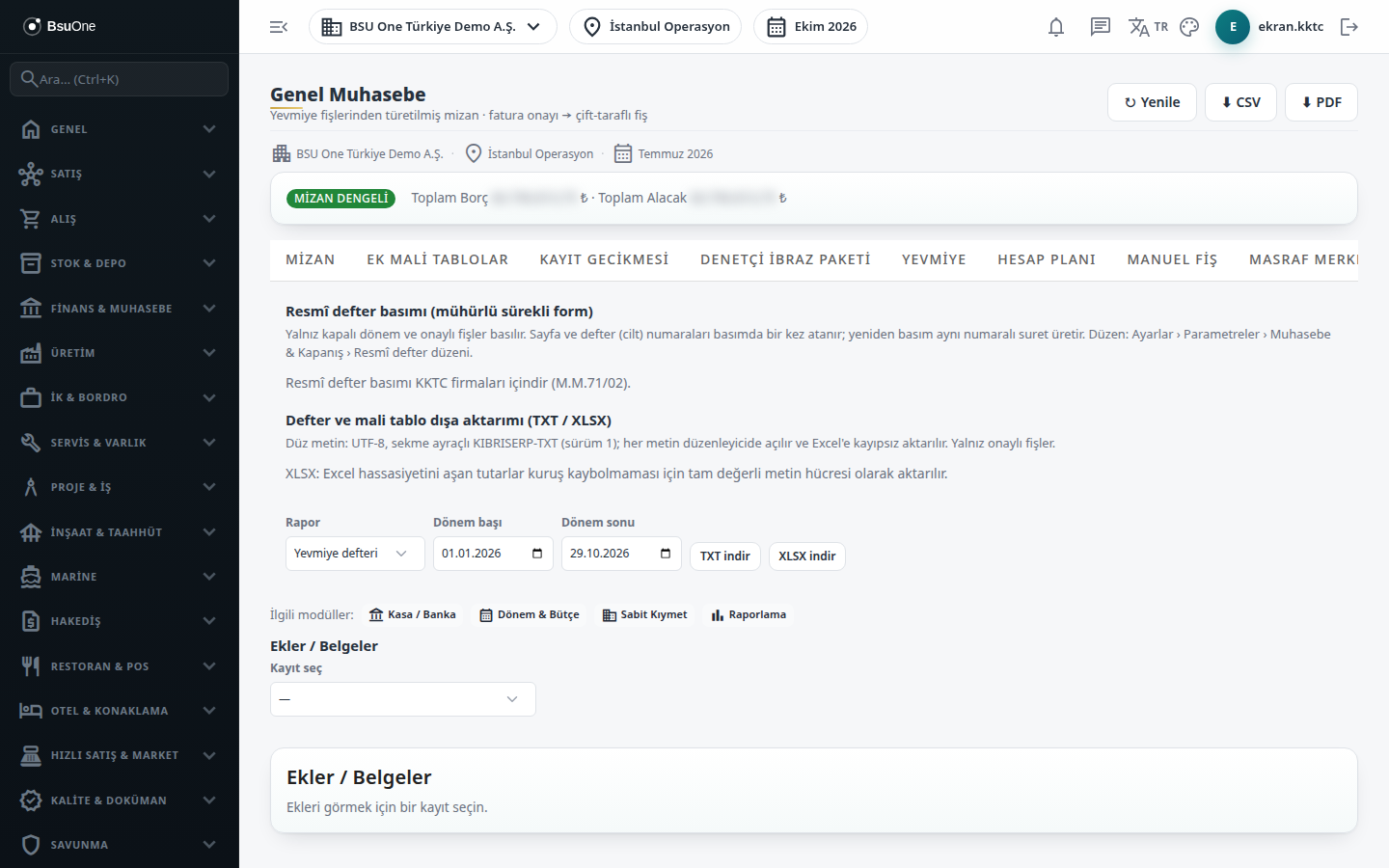Expand SAVUNMA sidebar section
The height and width of the screenshot is (868, 1389).
(x=120, y=845)
